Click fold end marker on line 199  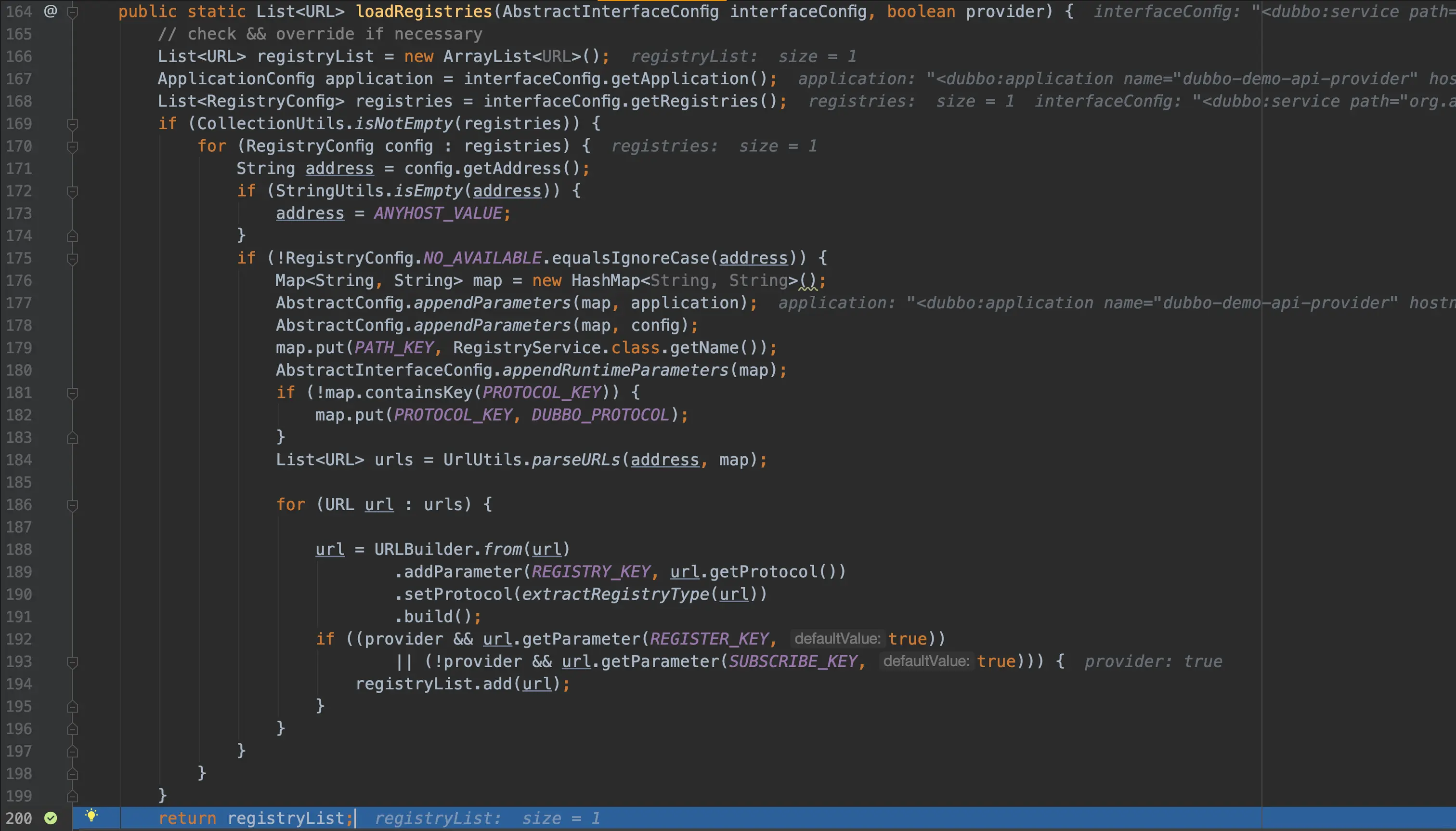72,796
